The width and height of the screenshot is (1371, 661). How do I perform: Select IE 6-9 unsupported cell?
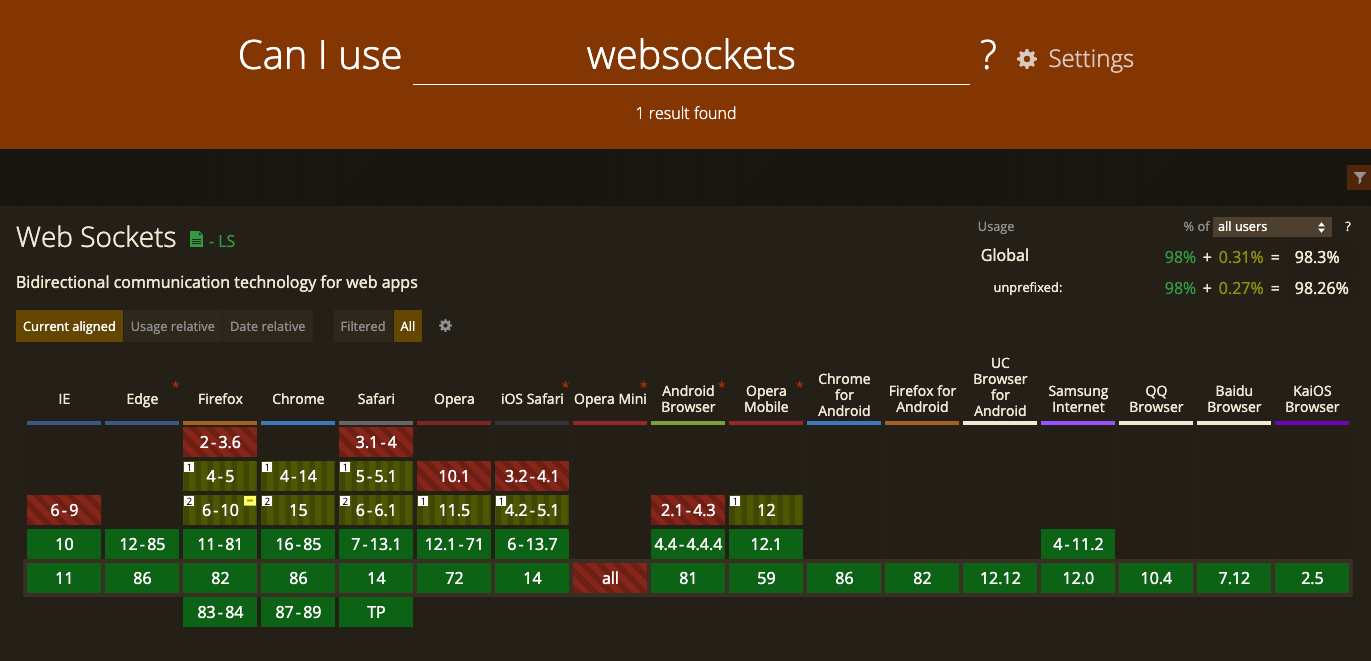click(64, 510)
